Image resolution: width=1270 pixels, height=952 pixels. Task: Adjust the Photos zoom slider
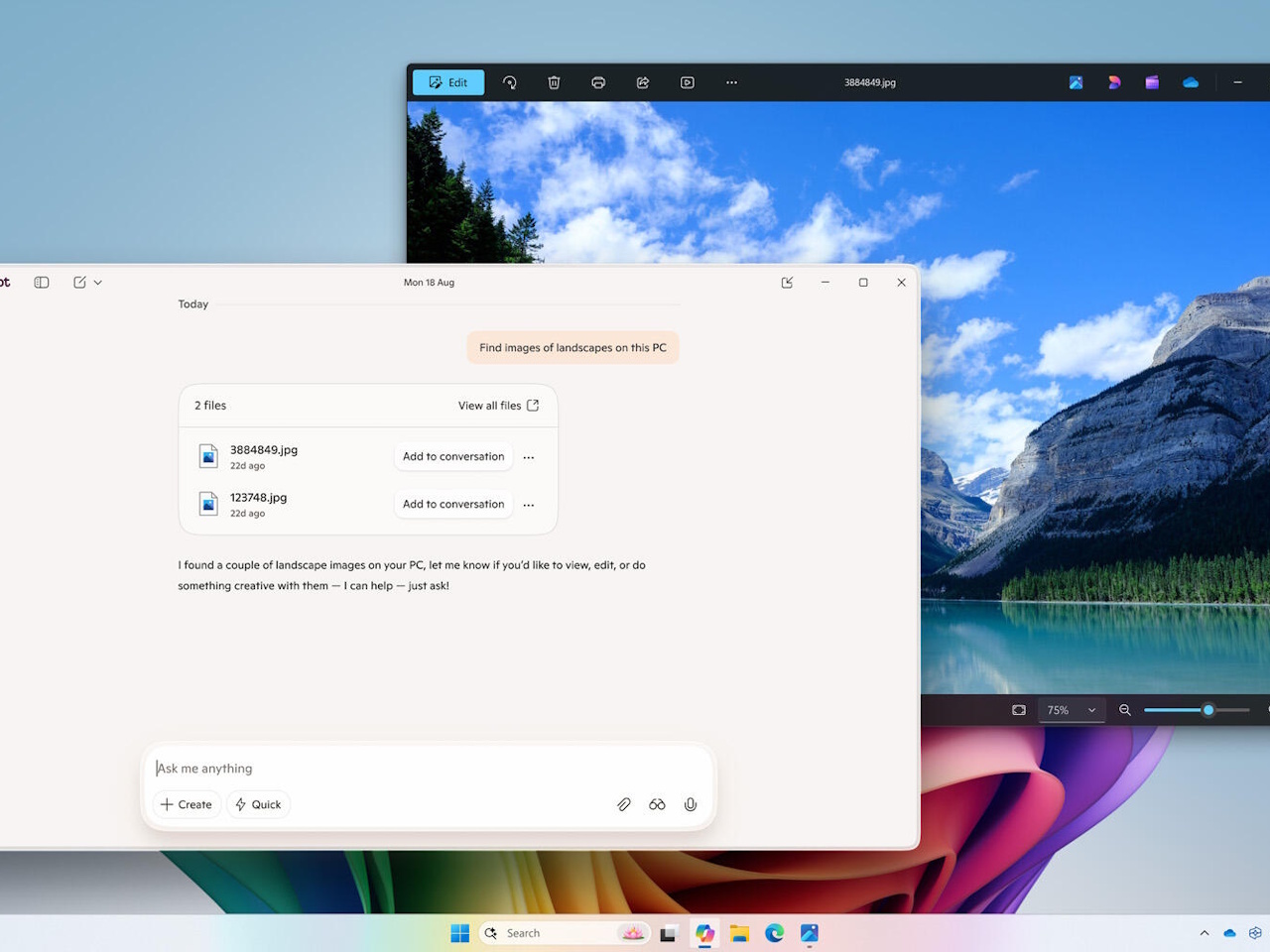(1207, 710)
